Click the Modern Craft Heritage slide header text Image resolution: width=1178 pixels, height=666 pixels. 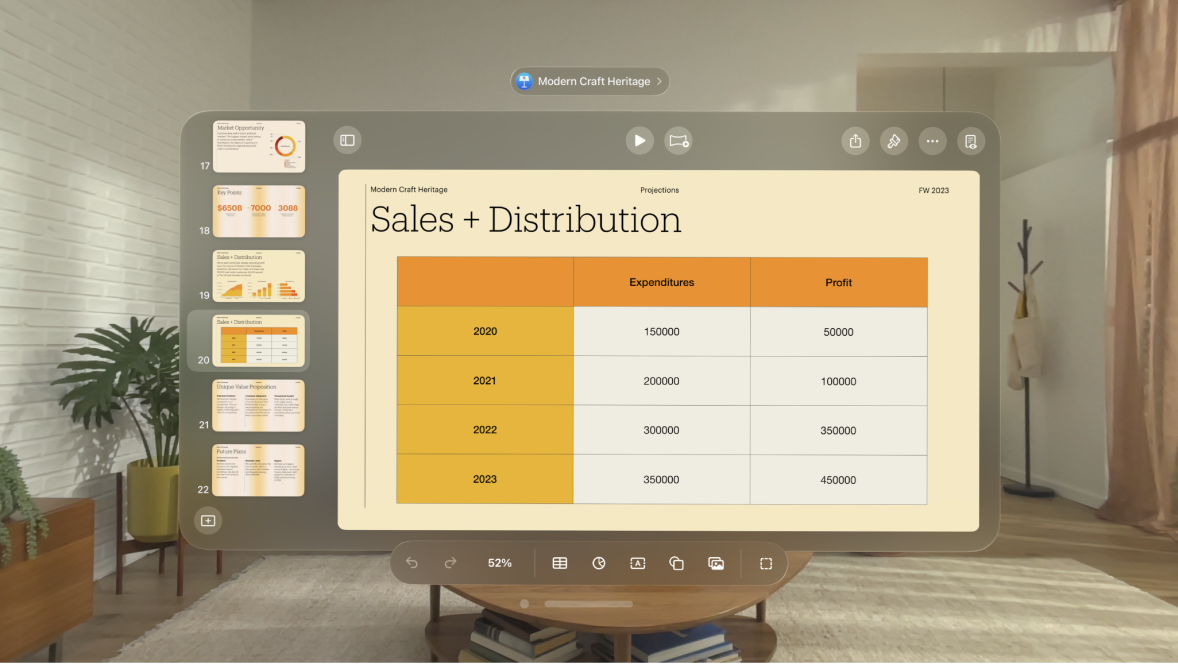click(x=409, y=189)
